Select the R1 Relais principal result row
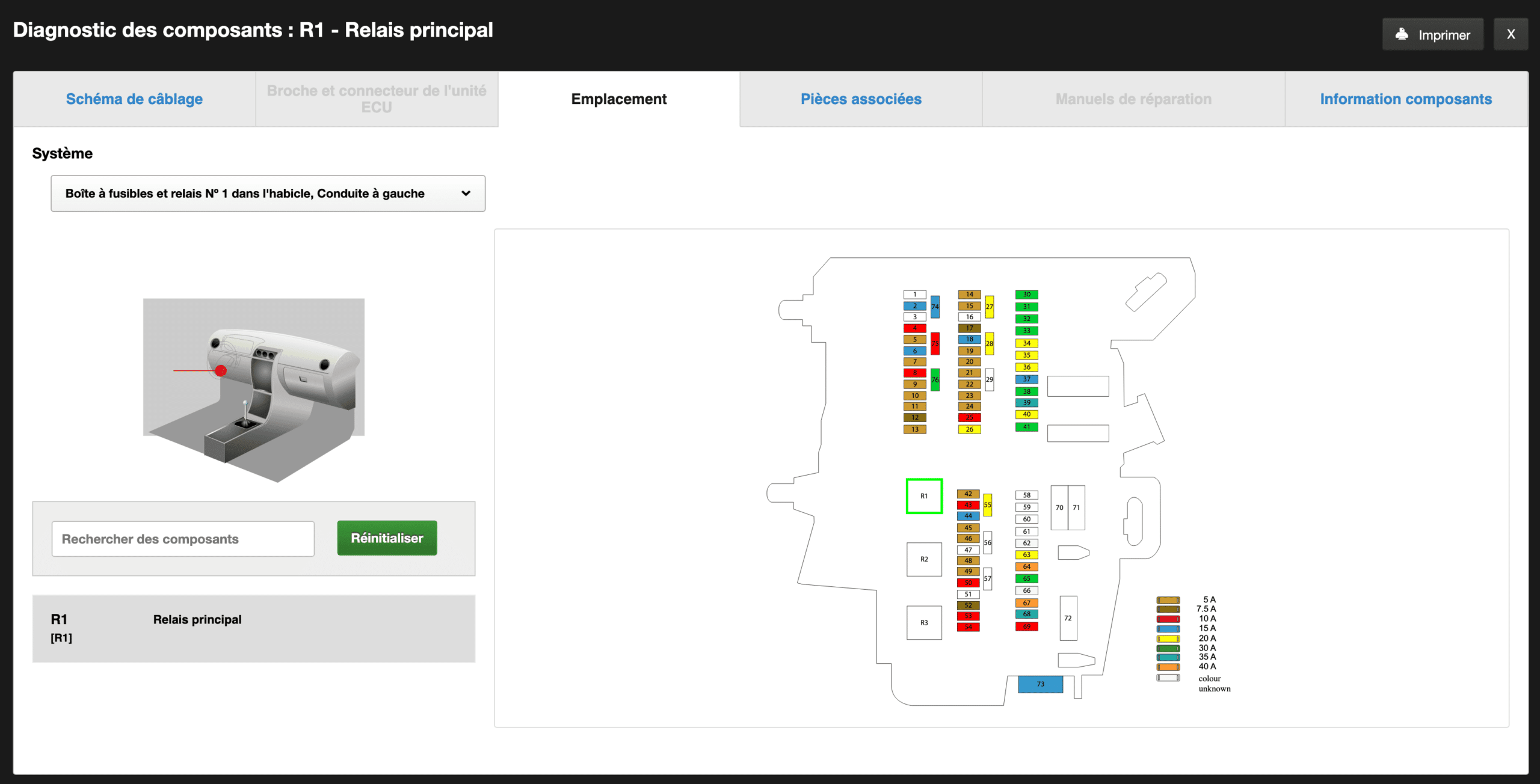 coord(253,628)
